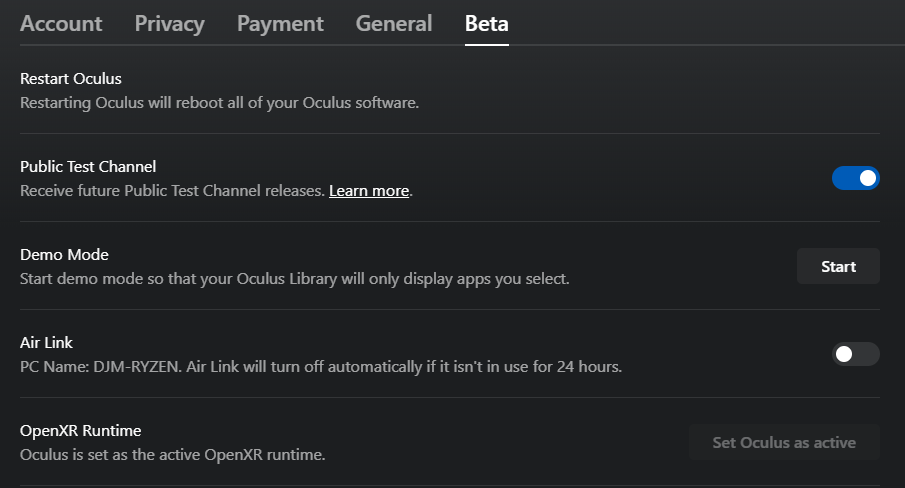Click the Air Link heading
This screenshot has width=905, height=488.
[x=46, y=342]
